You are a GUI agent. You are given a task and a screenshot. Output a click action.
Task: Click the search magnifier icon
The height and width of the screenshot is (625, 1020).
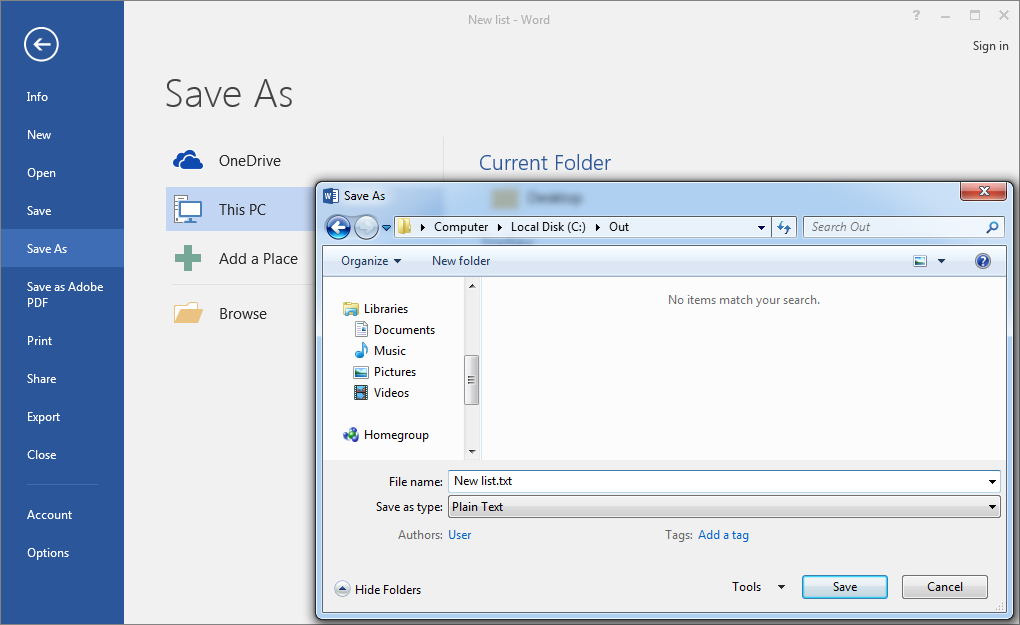tap(992, 227)
